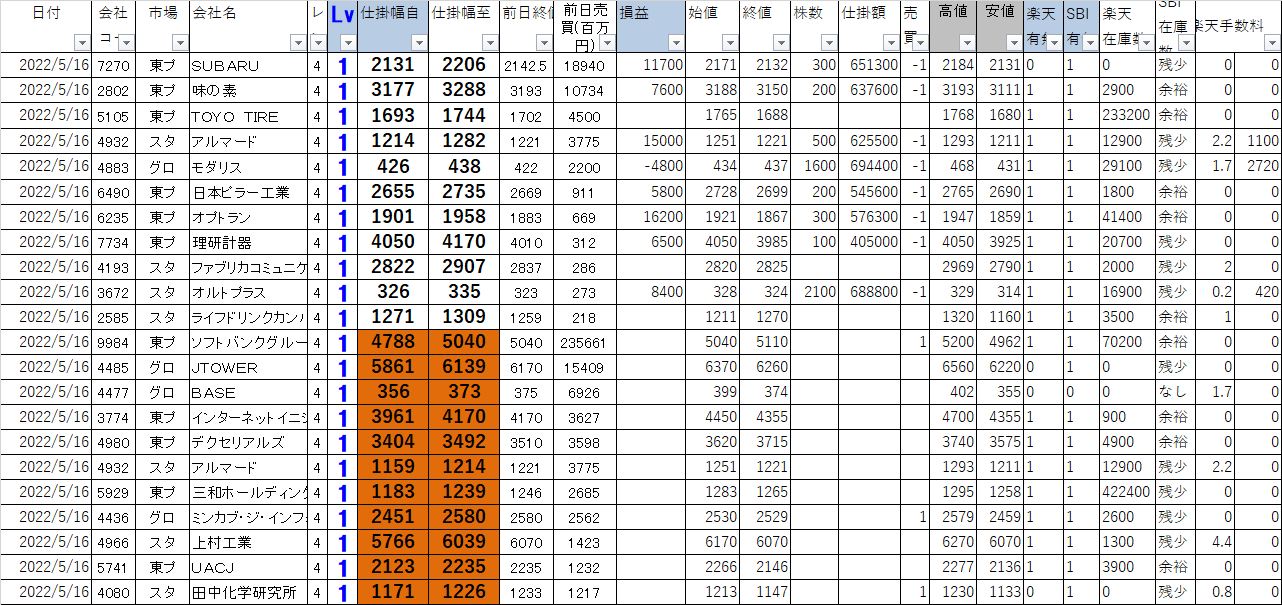Open the 株数 column filter dropdown
This screenshot has width=1282, height=605.
click(x=829, y=43)
